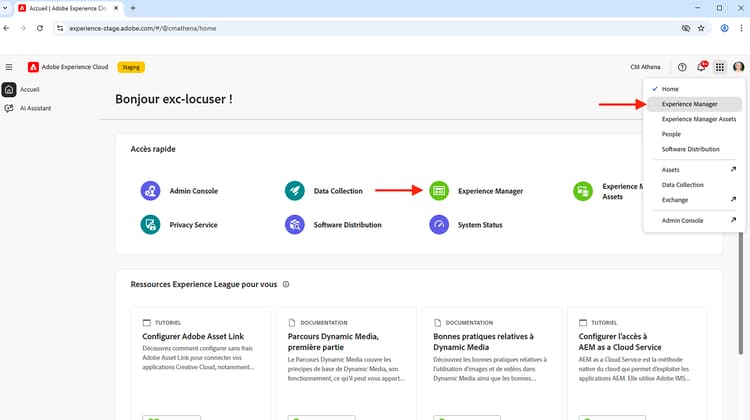
Task: Open the hamburger navigation menu
Action: coord(9,67)
